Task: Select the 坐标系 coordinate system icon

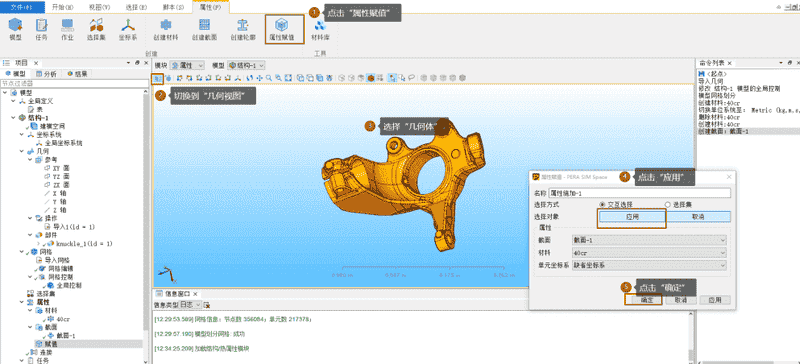Action: coord(128,29)
